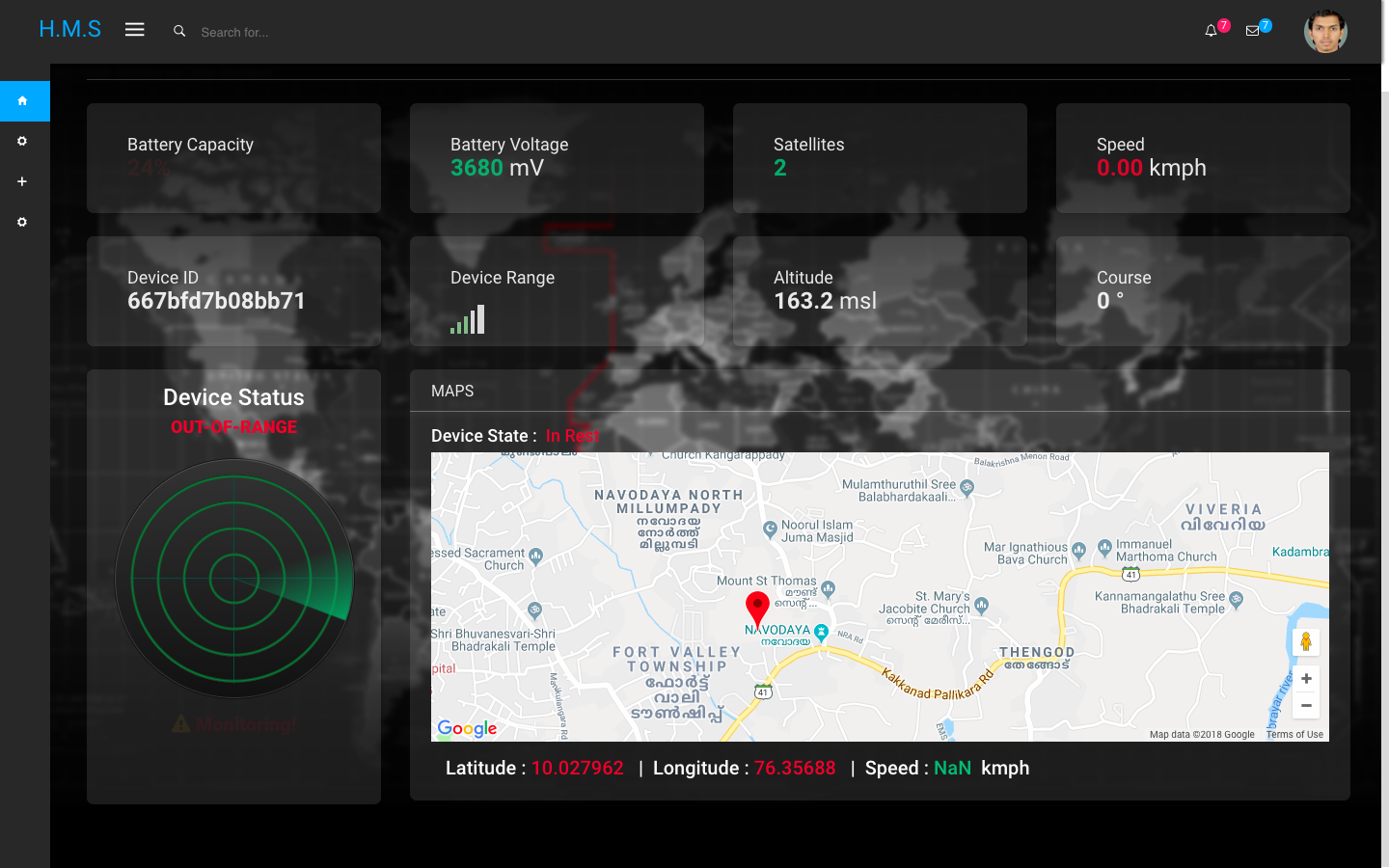The width and height of the screenshot is (1389, 868).
Task: Select the Home icon in sidebar
Action: click(22, 101)
